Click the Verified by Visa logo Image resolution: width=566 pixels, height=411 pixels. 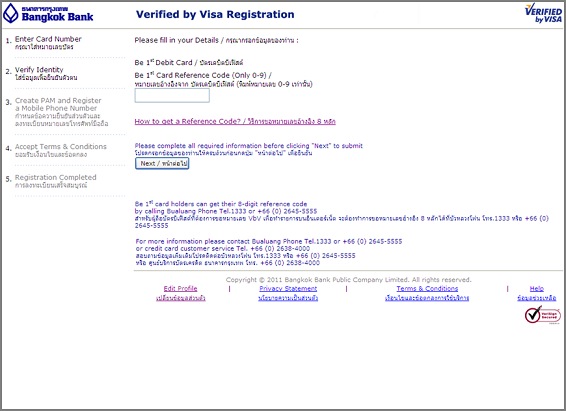point(543,13)
